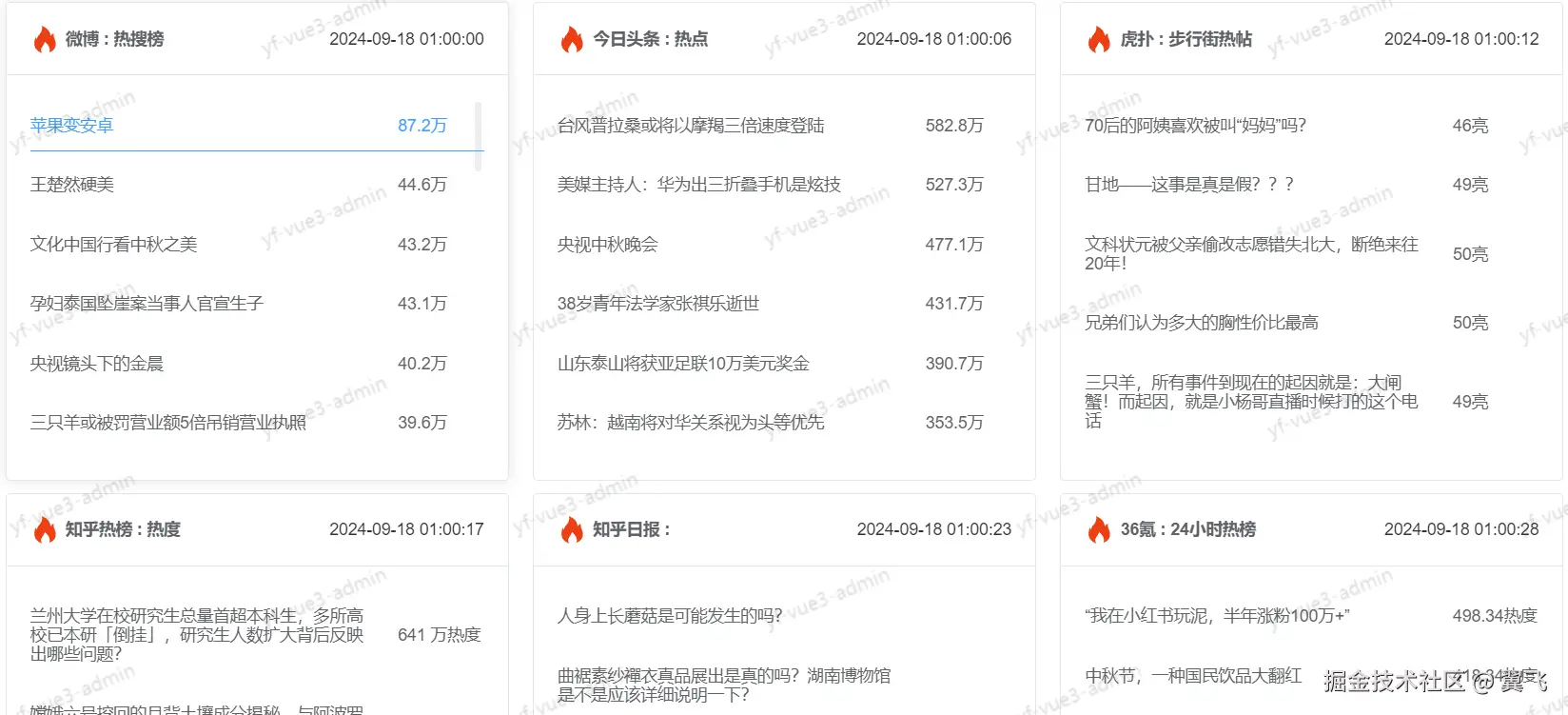Click the 36氪 timestamp 2024-09-18 01:00:28
Viewport: 1568px width, 715px height.
tap(1460, 529)
